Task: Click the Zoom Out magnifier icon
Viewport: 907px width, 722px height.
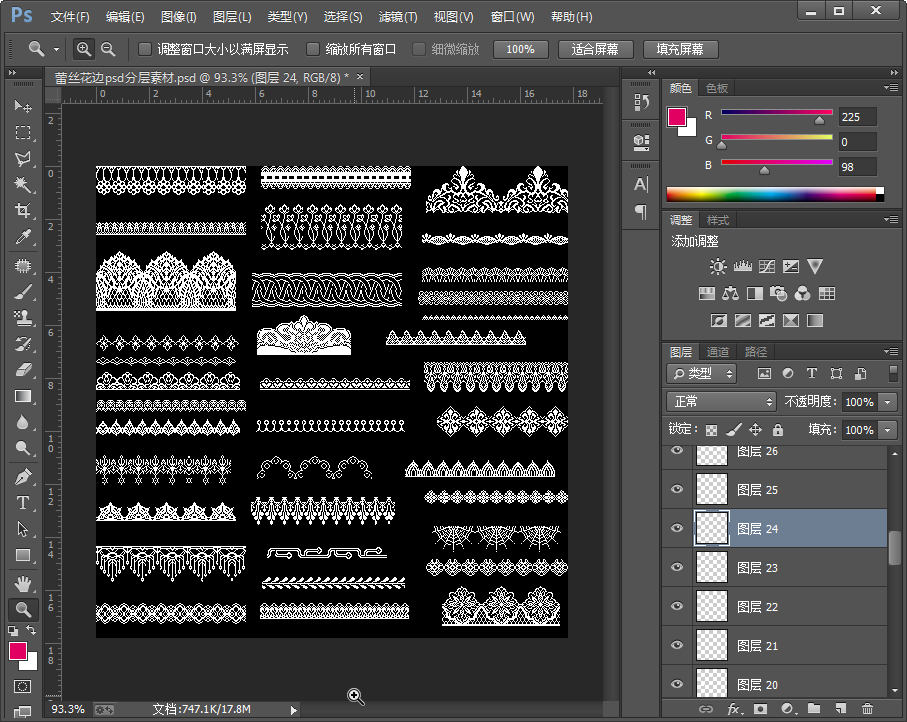Action: click(x=108, y=49)
